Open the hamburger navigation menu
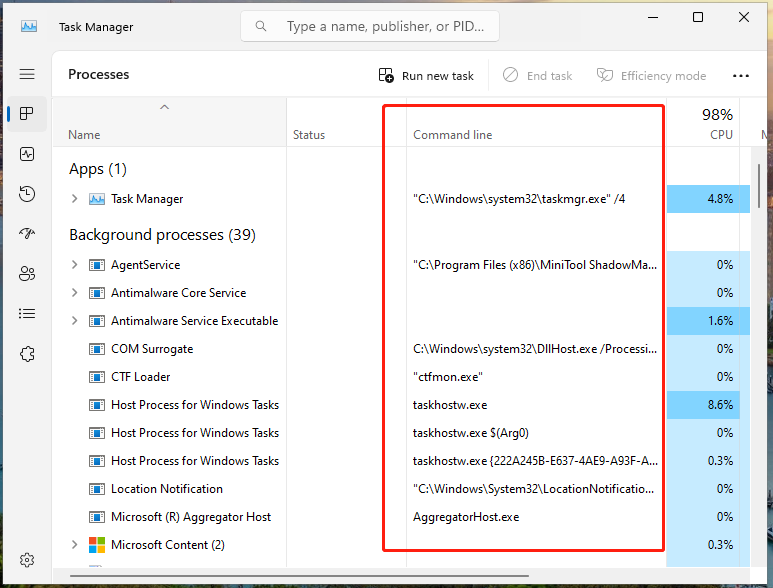The image size is (773, 588). coord(27,74)
